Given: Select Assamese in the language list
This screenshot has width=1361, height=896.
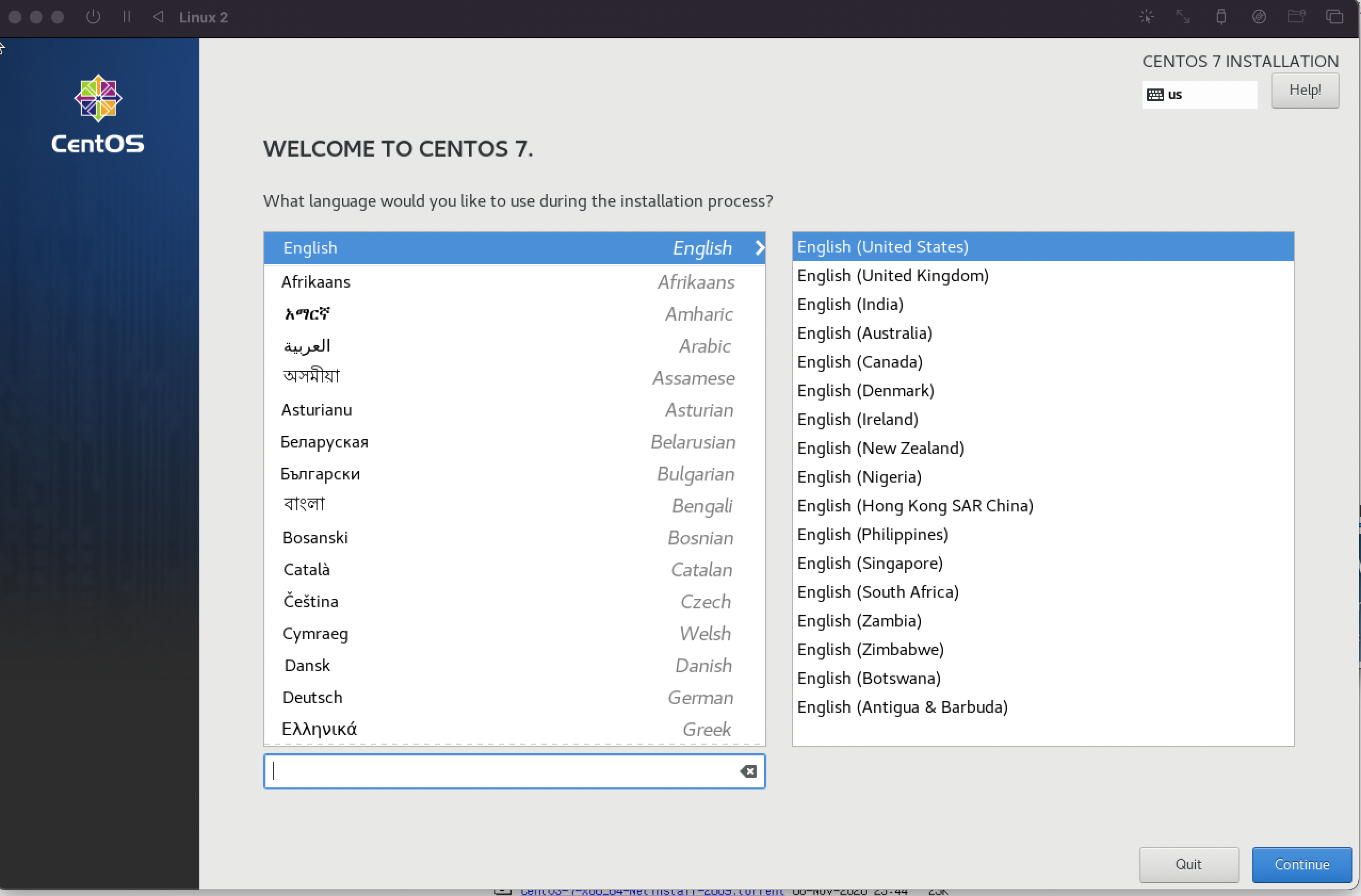Looking at the screenshot, I should pos(514,378).
